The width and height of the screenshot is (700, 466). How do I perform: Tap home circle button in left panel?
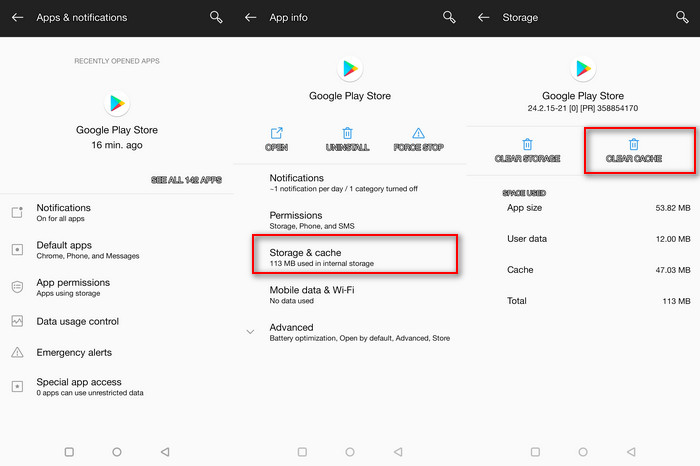pos(117,452)
